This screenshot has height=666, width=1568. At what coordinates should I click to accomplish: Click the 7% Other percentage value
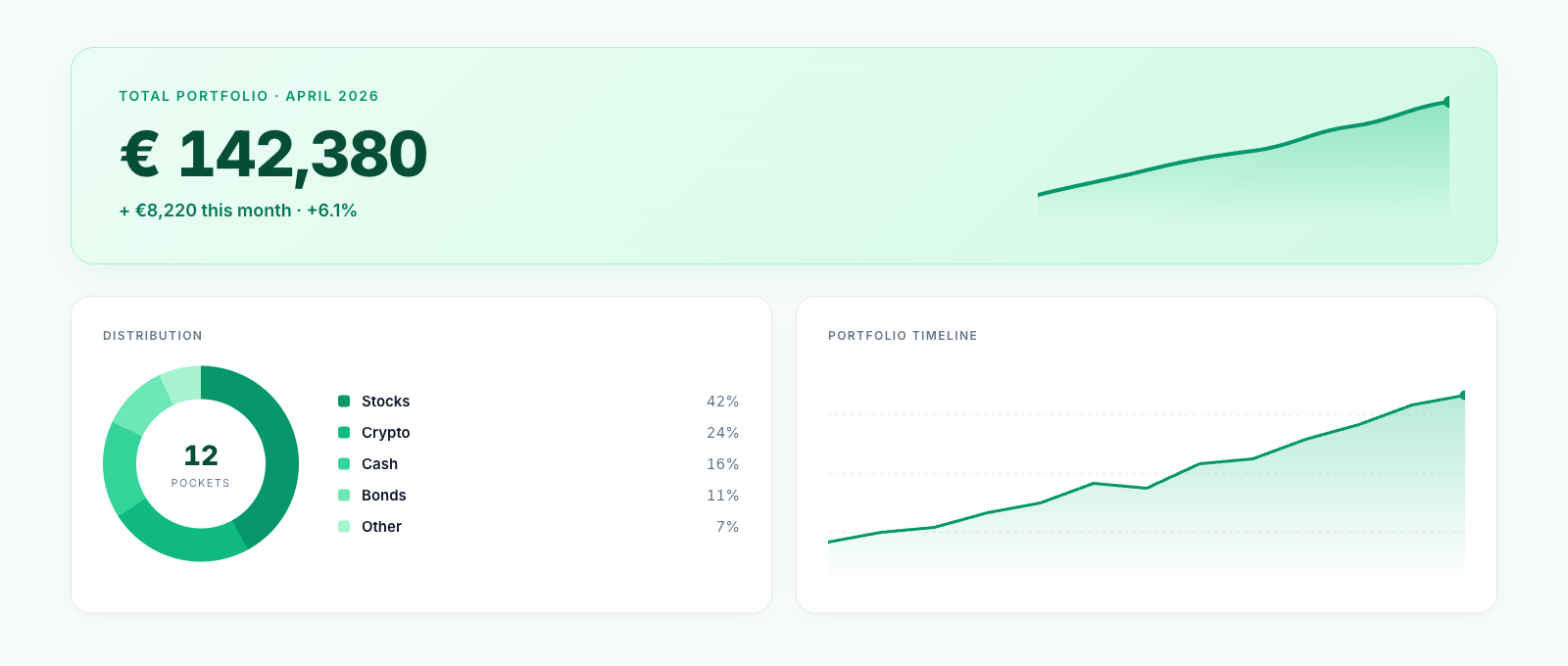pyautogui.click(x=727, y=526)
